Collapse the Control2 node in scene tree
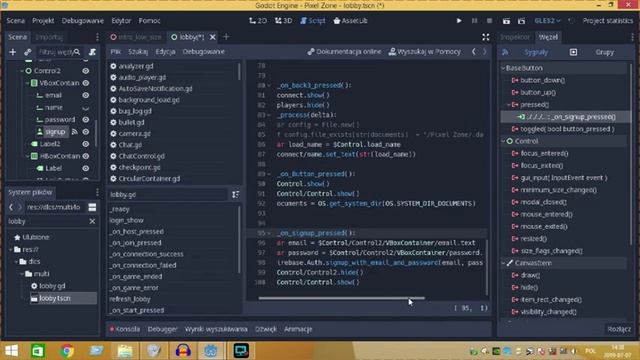 [x=22, y=71]
